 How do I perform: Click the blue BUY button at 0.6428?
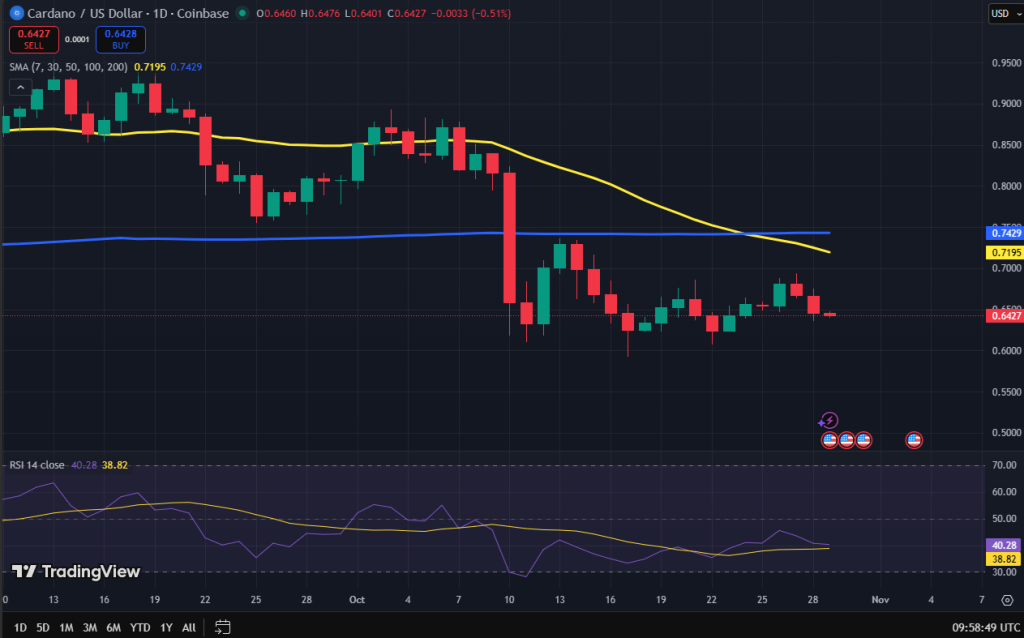tap(121, 39)
